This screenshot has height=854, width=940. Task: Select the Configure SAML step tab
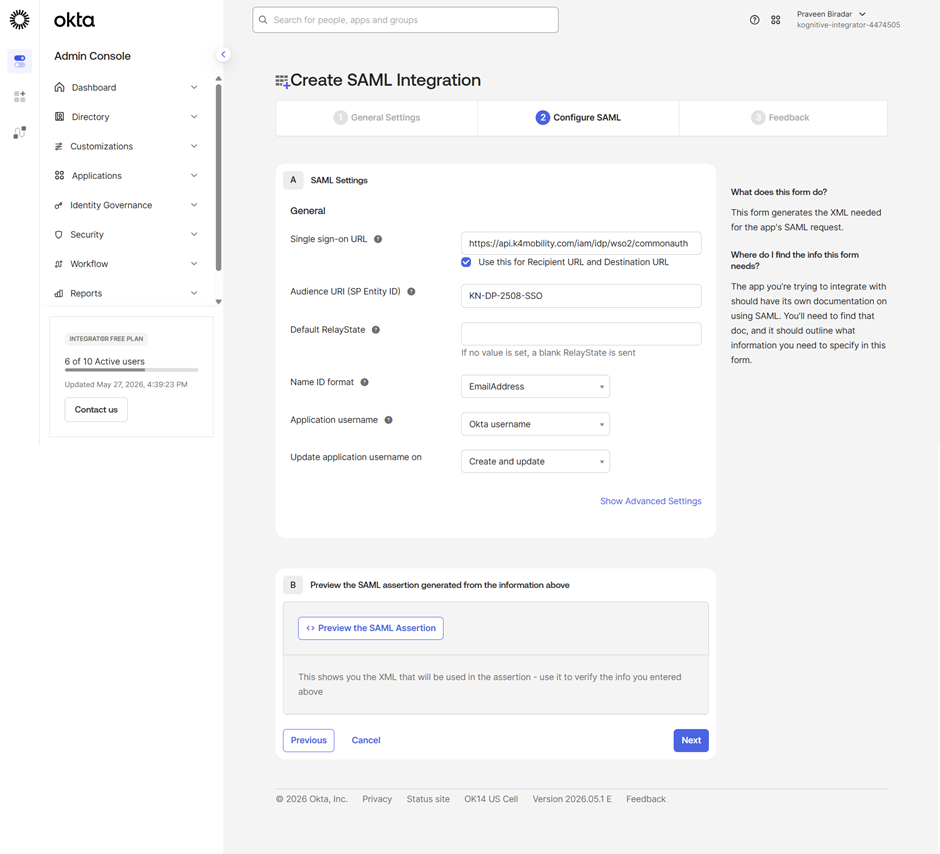click(x=579, y=118)
